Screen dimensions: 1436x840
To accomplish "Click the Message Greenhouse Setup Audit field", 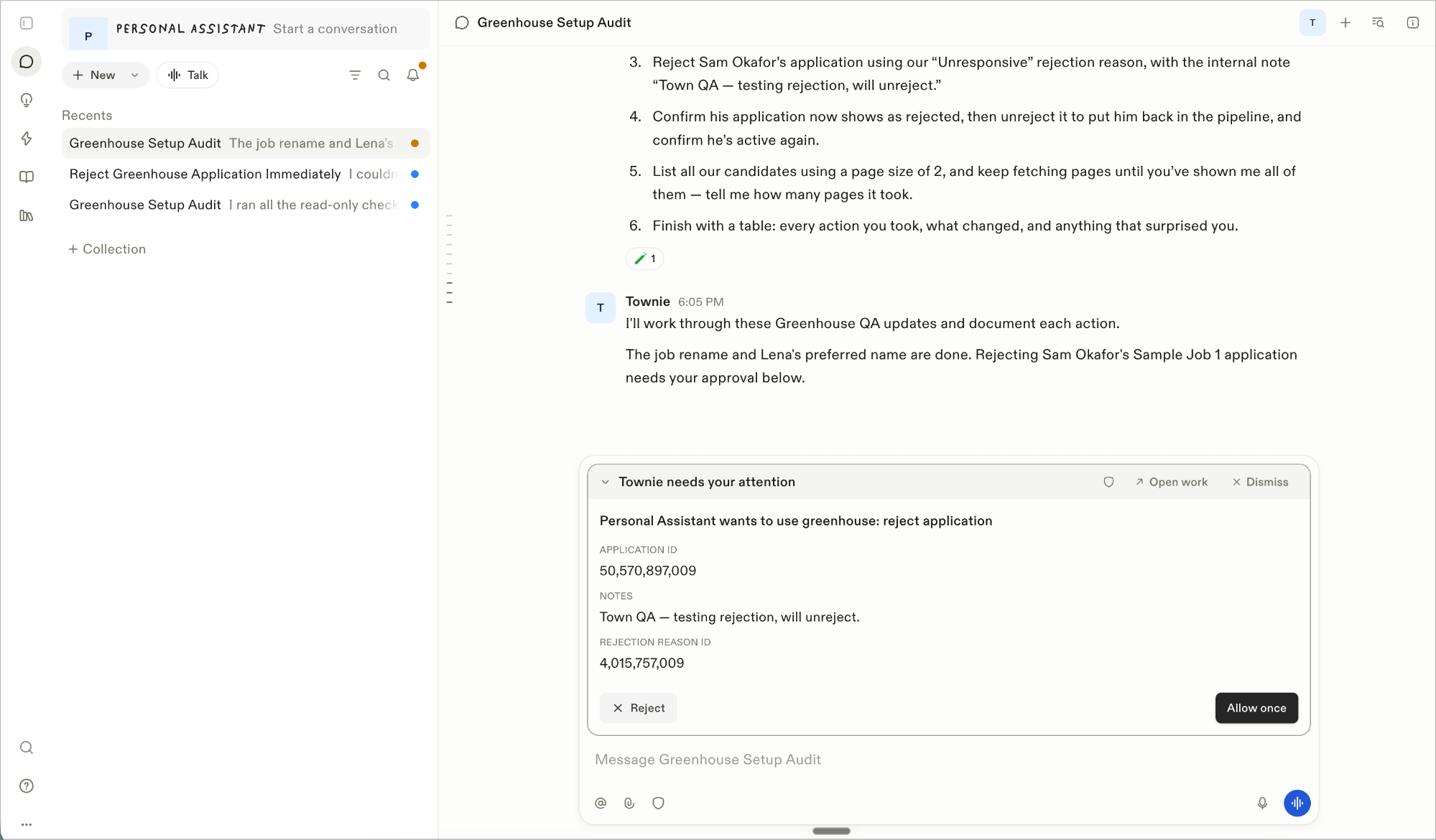I will tap(948, 760).
